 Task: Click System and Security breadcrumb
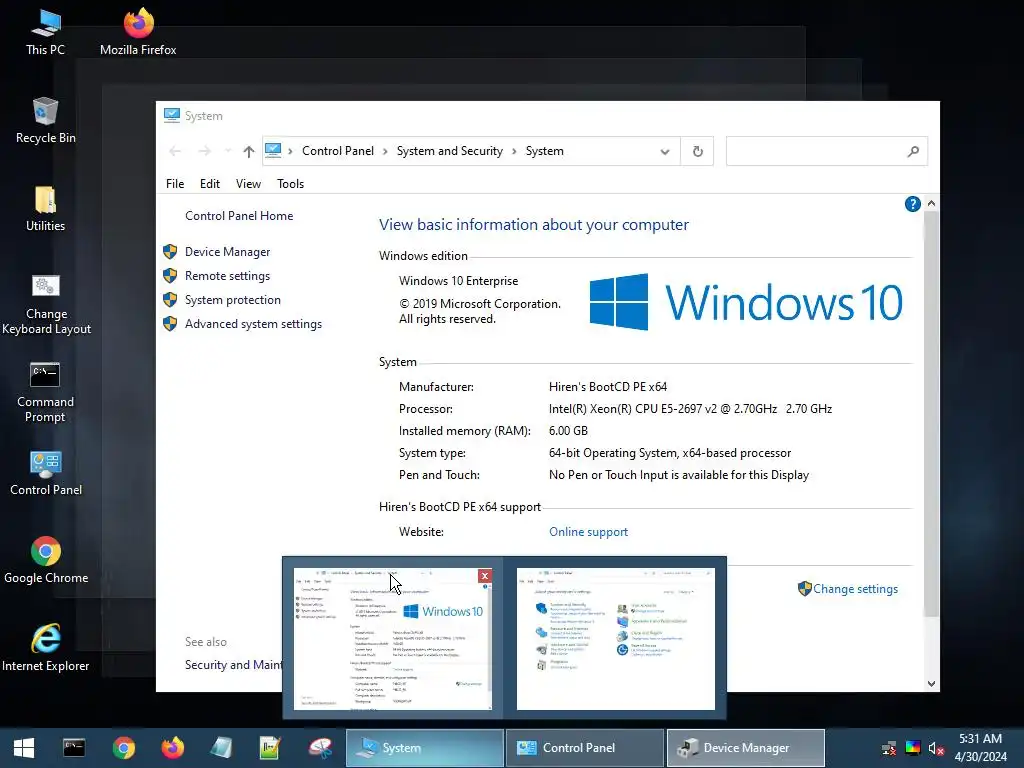(449, 152)
